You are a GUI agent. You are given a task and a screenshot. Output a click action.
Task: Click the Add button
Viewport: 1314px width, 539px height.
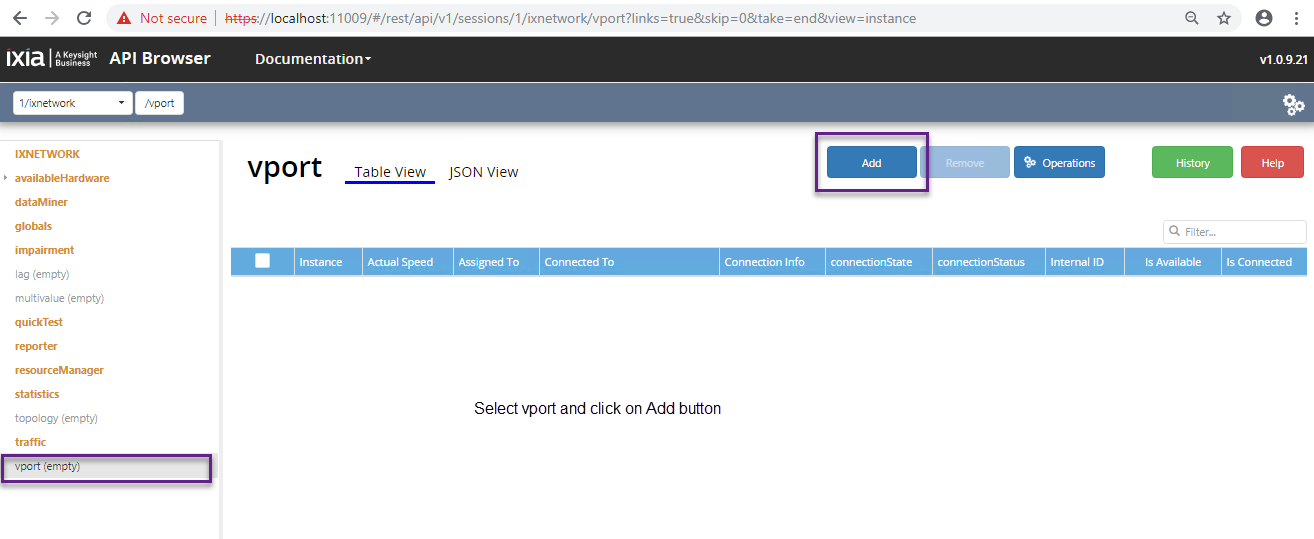point(871,163)
